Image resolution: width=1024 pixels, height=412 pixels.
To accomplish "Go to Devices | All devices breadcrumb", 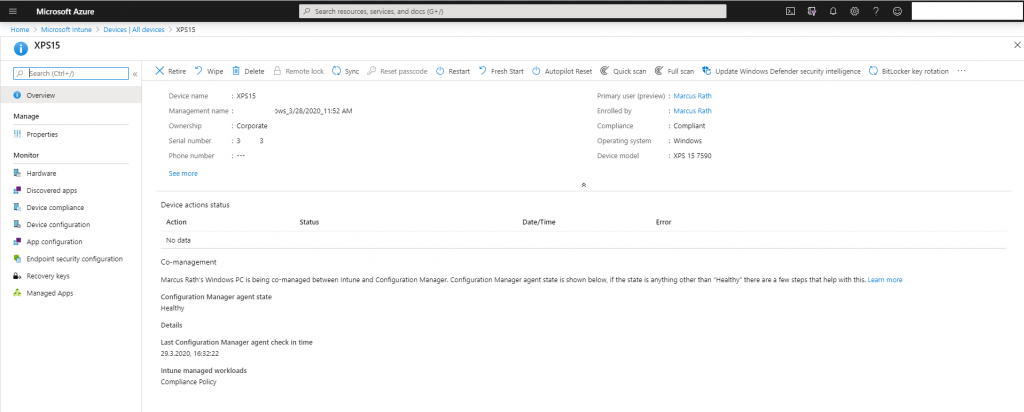I will tap(134, 29).
